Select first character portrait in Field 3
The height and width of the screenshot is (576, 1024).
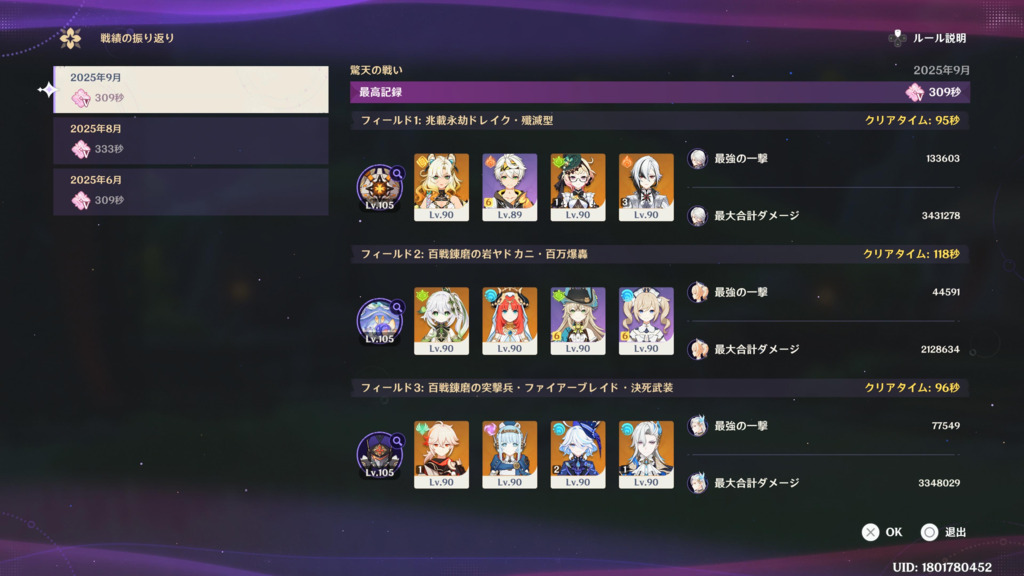coord(441,455)
